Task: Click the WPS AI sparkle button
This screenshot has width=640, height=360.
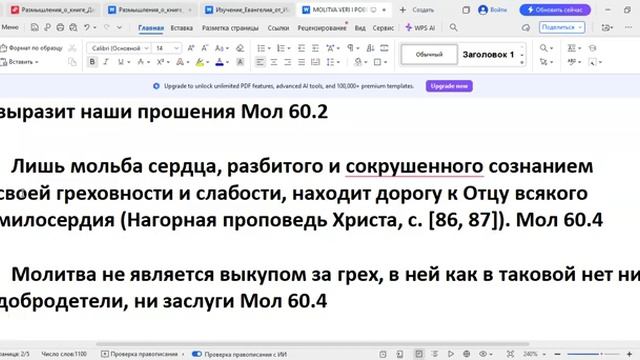Action: (x=420, y=27)
